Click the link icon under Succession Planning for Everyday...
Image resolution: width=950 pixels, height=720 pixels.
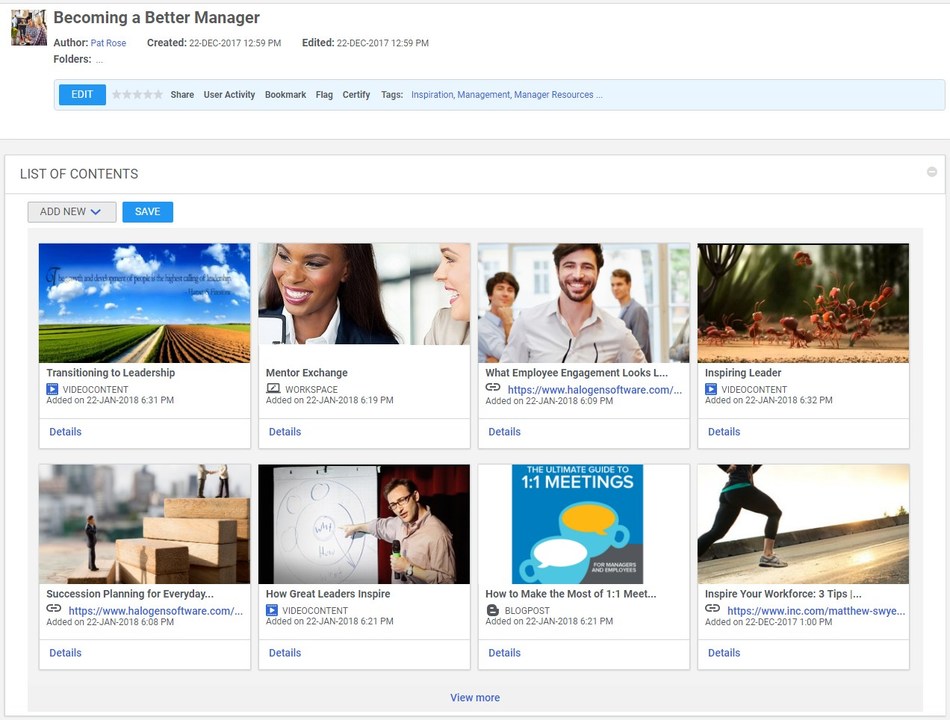(55, 610)
